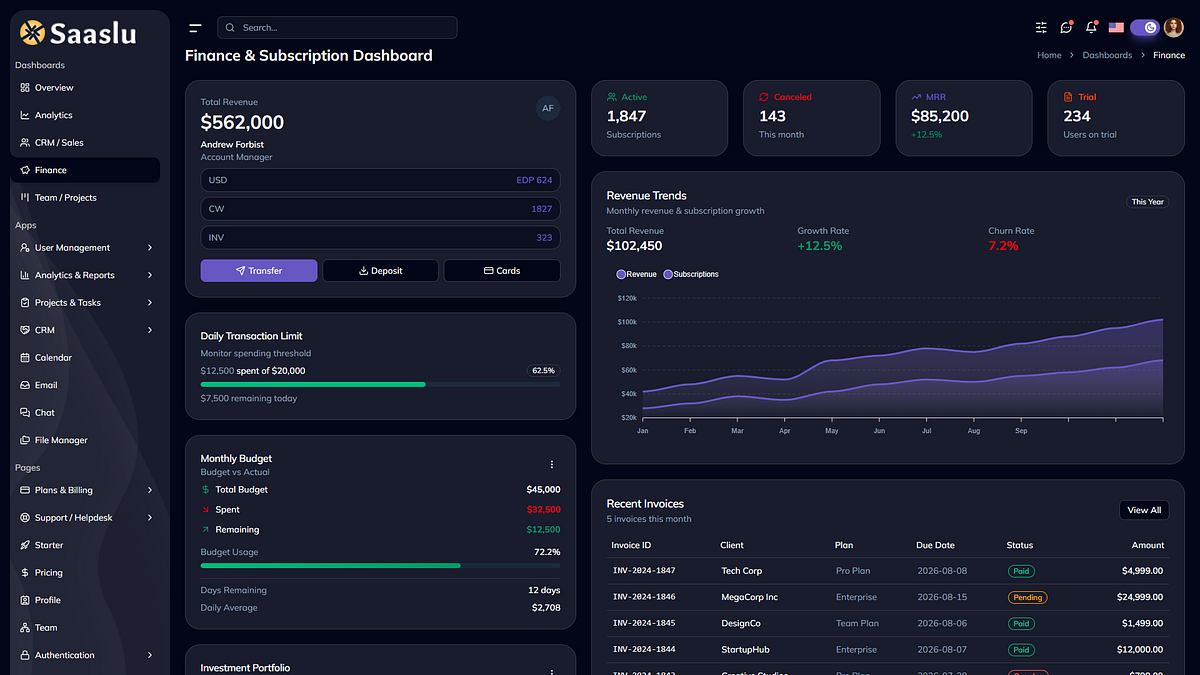Viewport: 1200px width, 675px height.
Task: Click the Trial document icon
Action: pos(1068,97)
